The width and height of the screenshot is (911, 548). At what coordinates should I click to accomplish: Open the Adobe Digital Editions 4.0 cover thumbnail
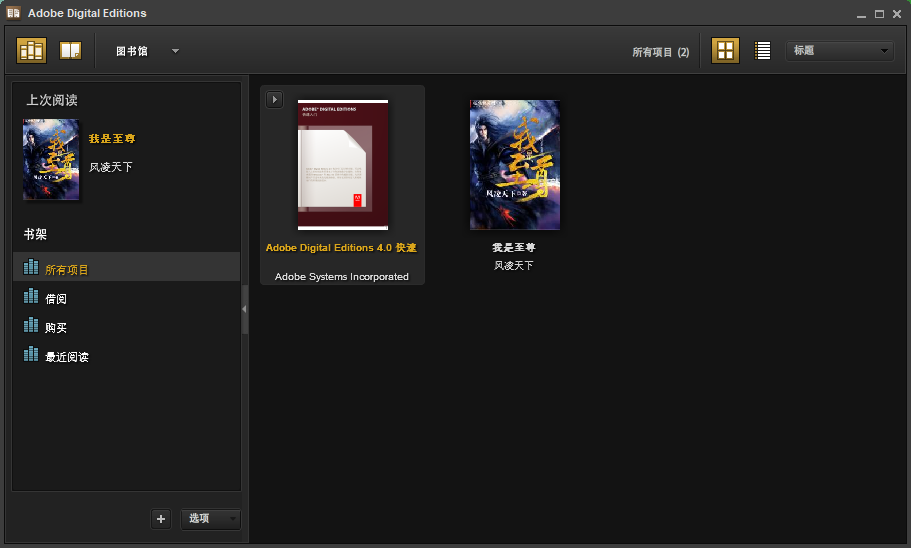[343, 165]
